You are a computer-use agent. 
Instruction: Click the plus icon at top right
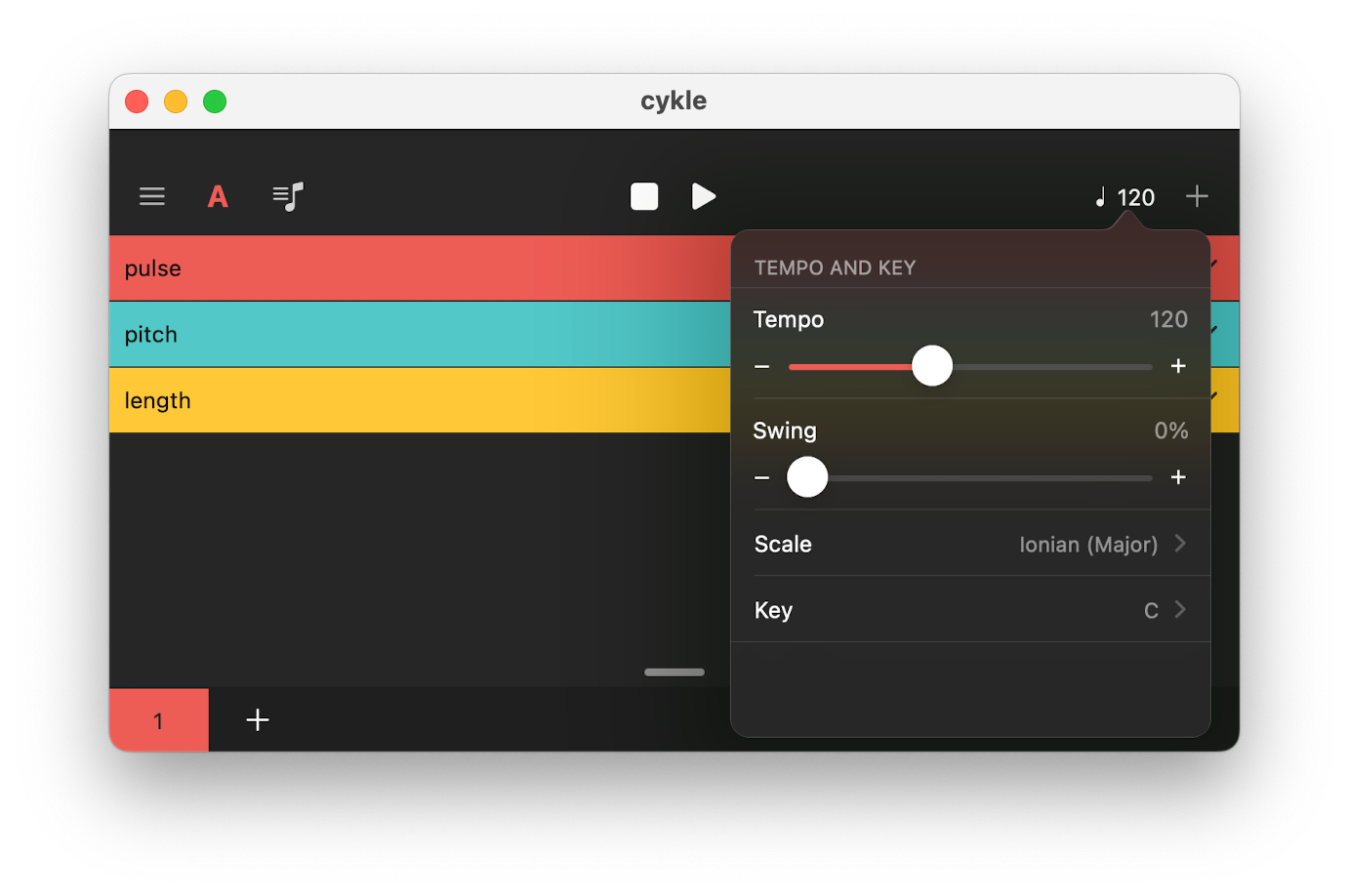pyautogui.click(x=1197, y=197)
